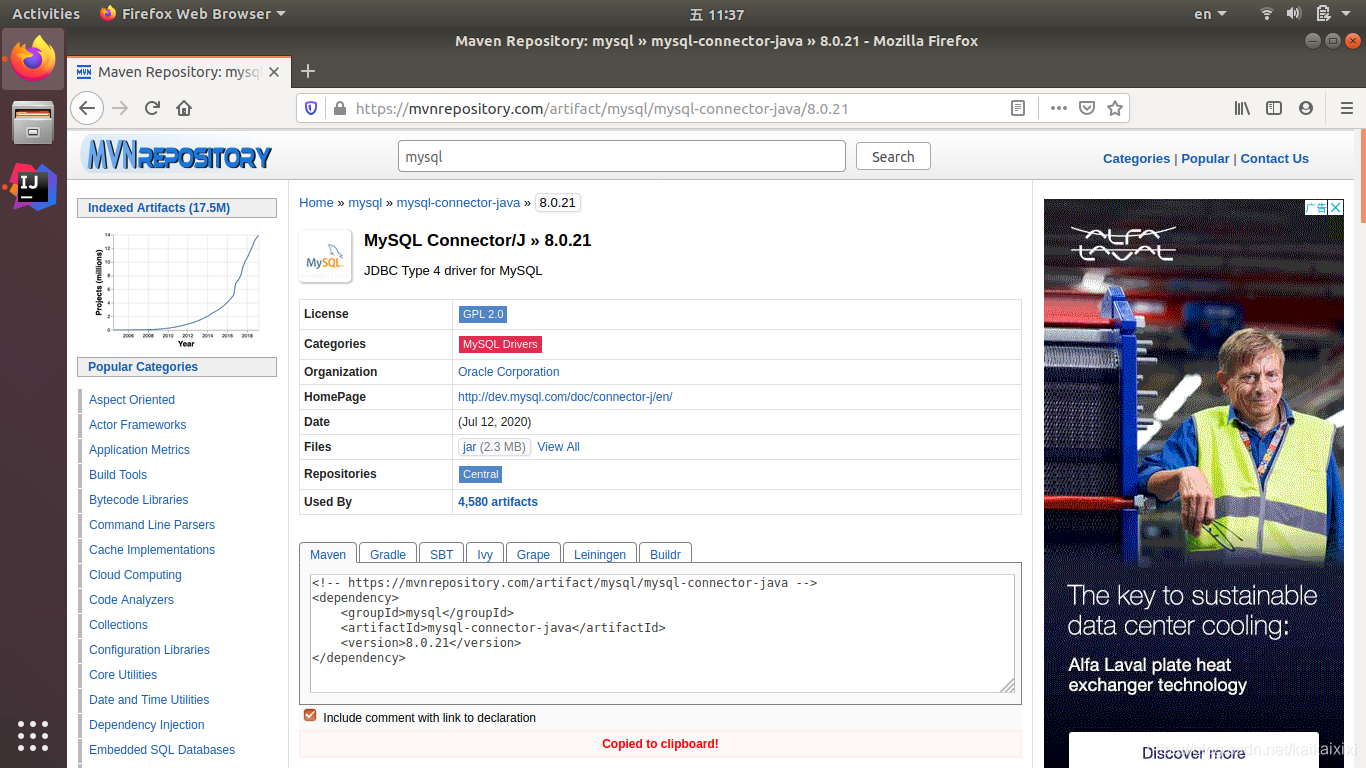The height and width of the screenshot is (768, 1366).
Task: Reload the page with the refresh icon
Action: (x=153, y=108)
